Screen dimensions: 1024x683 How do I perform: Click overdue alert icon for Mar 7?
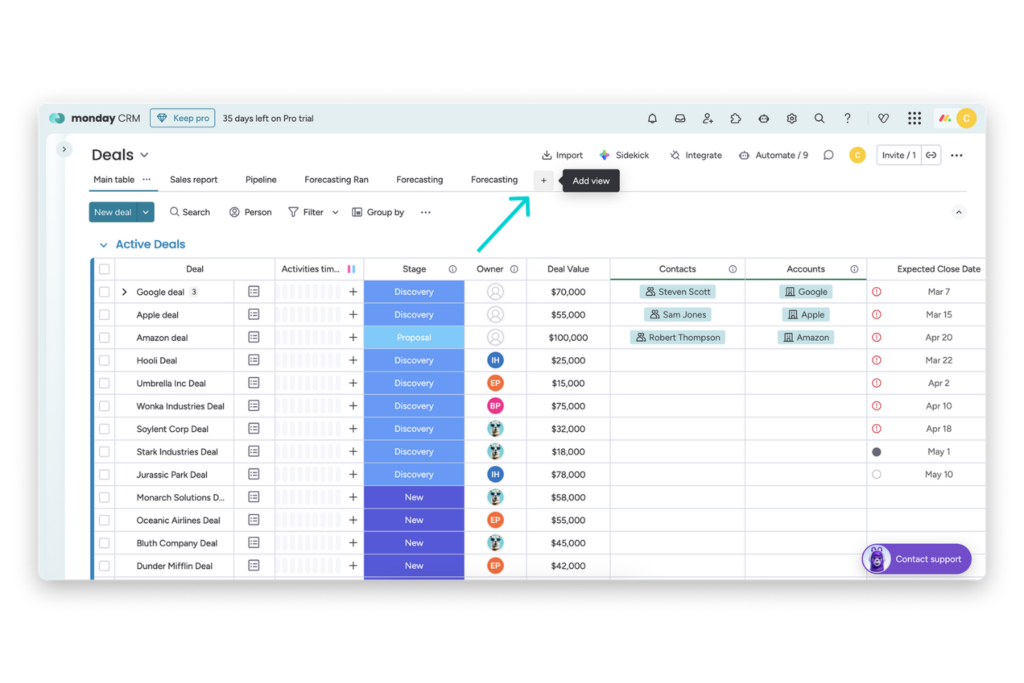pyautogui.click(x=877, y=292)
